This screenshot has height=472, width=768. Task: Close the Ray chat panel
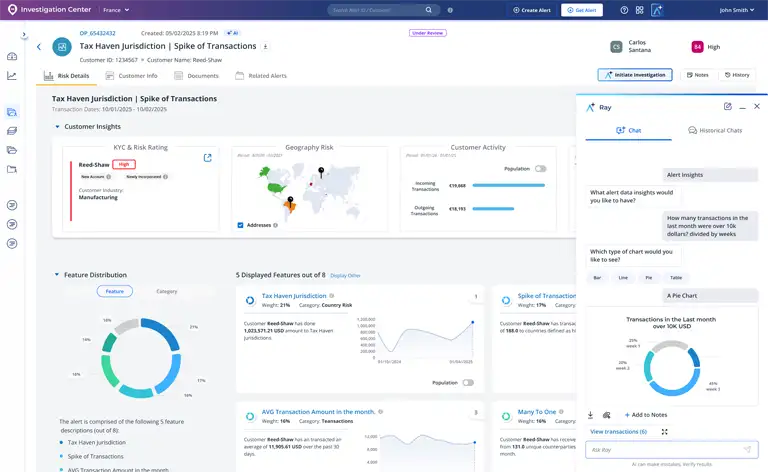757,106
